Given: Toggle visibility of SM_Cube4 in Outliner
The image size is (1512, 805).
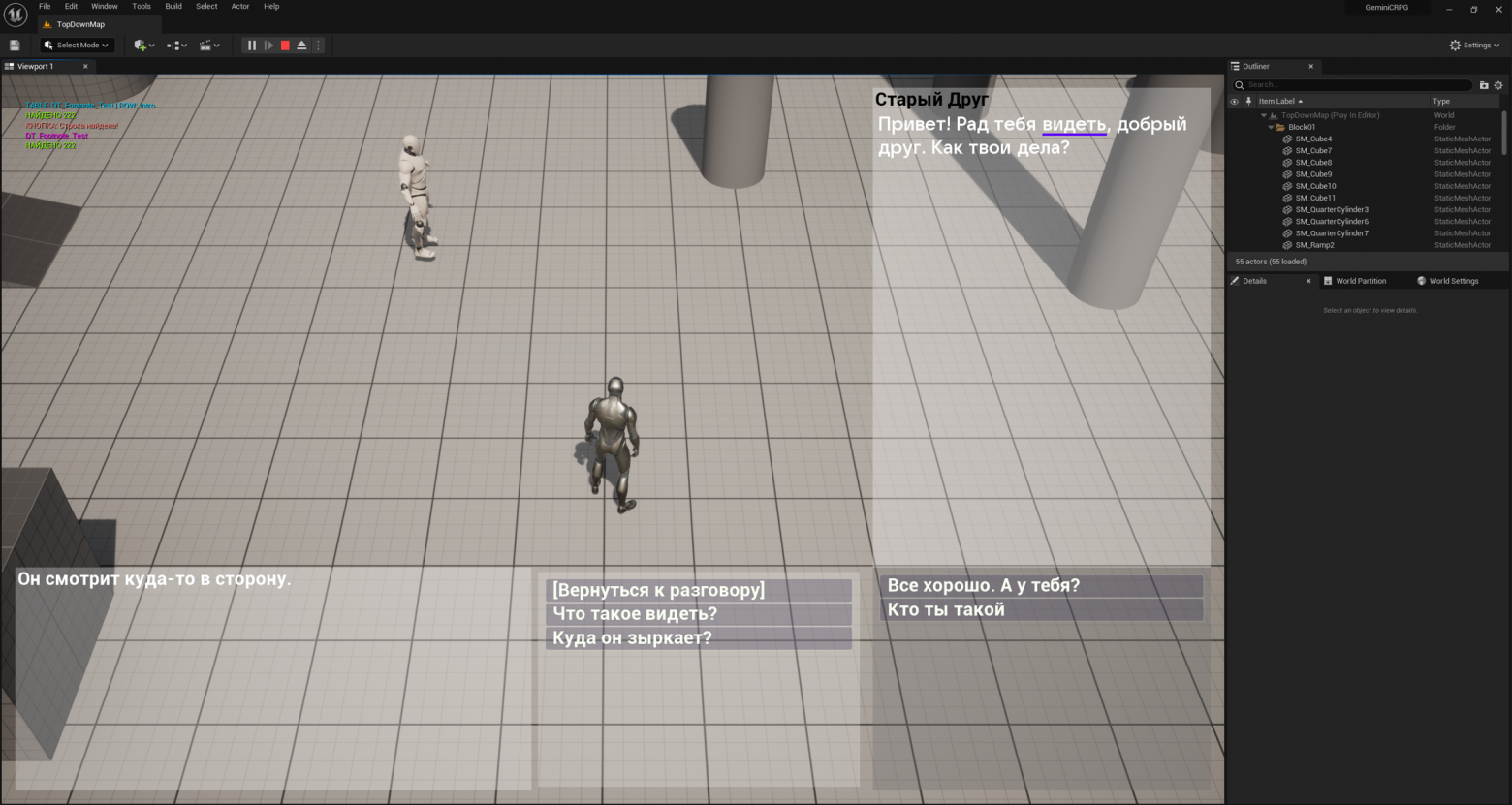Looking at the screenshot, I should click(x=1234, y=139).
